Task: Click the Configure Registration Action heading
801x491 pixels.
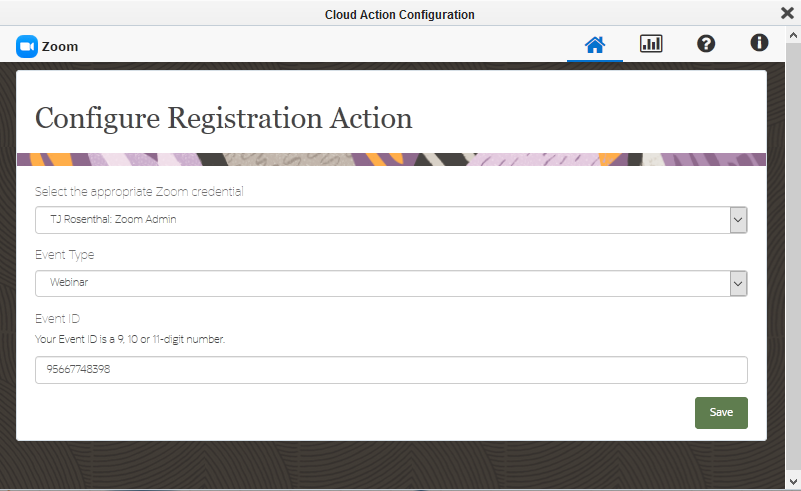Action: [224, 118]
